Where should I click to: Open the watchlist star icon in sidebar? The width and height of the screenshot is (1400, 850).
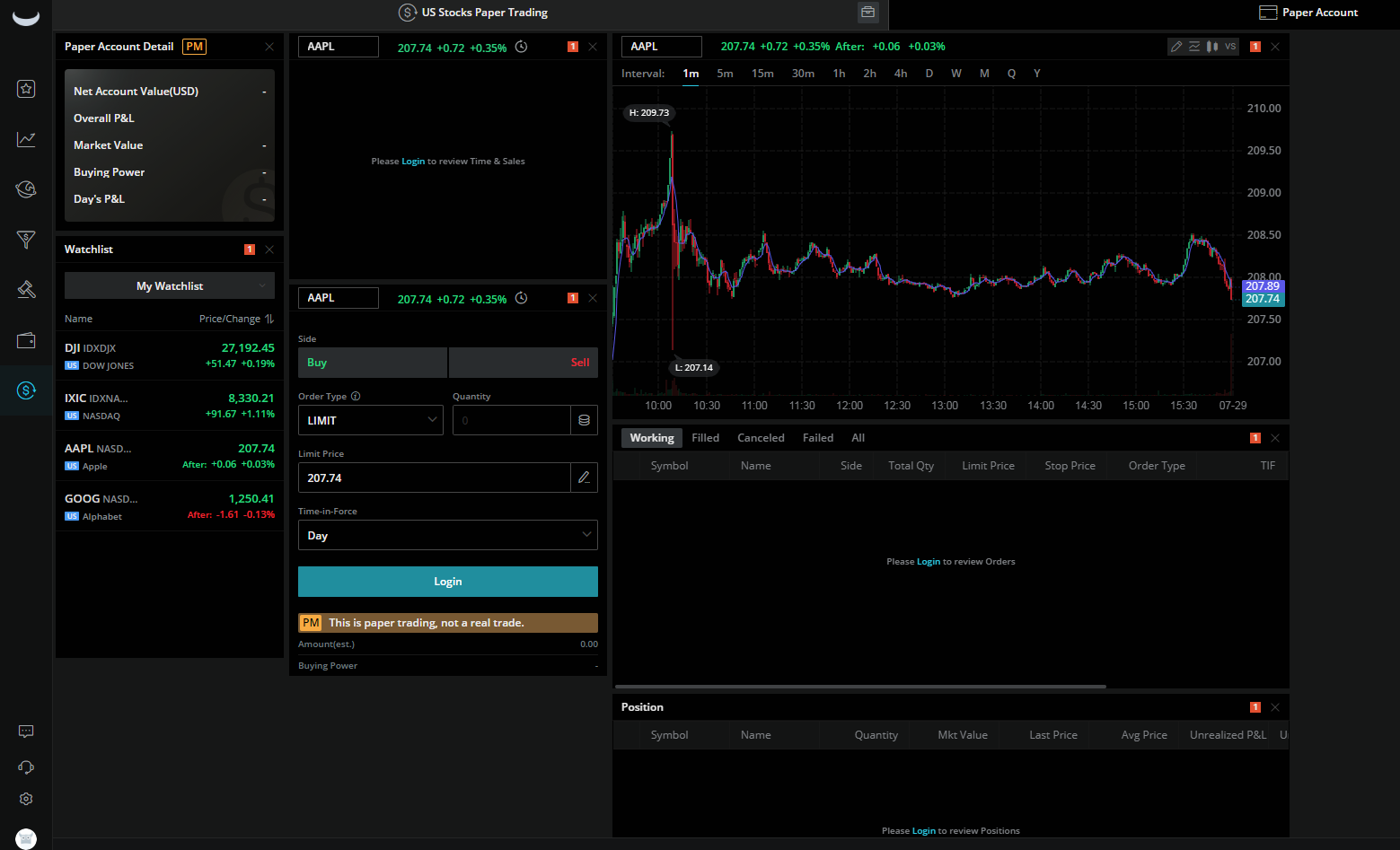tap(26, 88)
